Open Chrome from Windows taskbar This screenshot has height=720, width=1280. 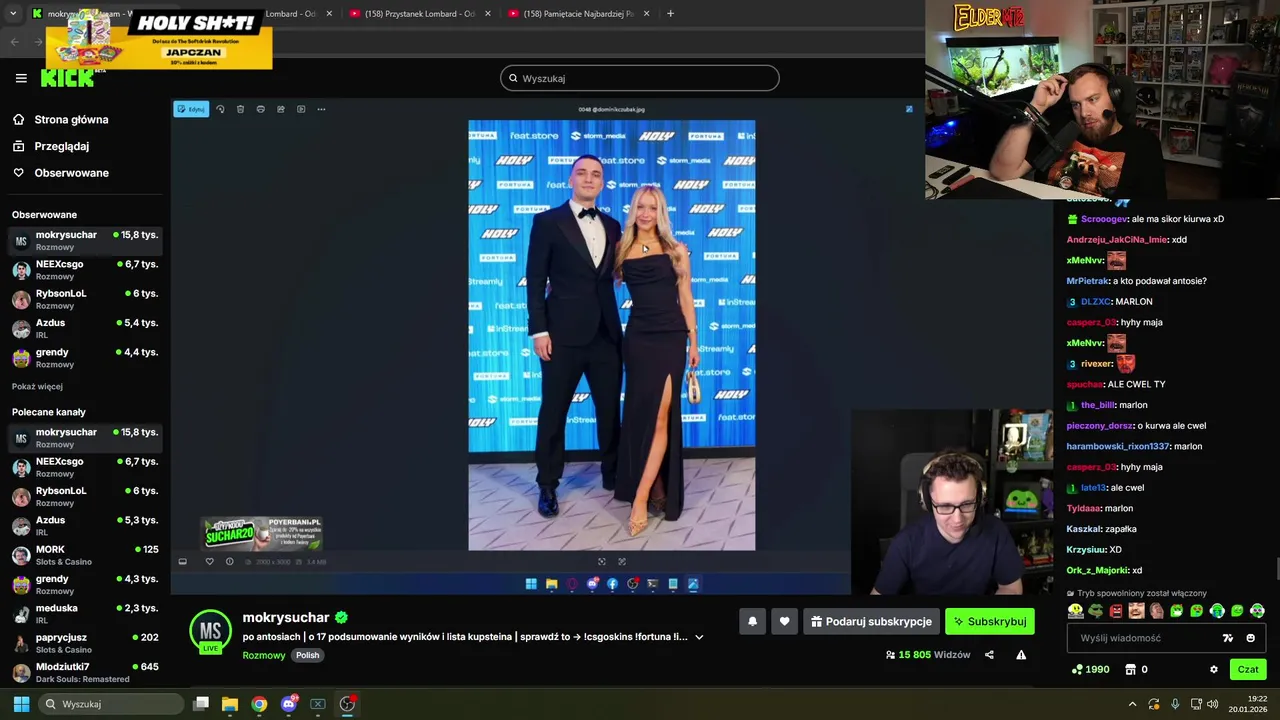(x=259, y=704)
